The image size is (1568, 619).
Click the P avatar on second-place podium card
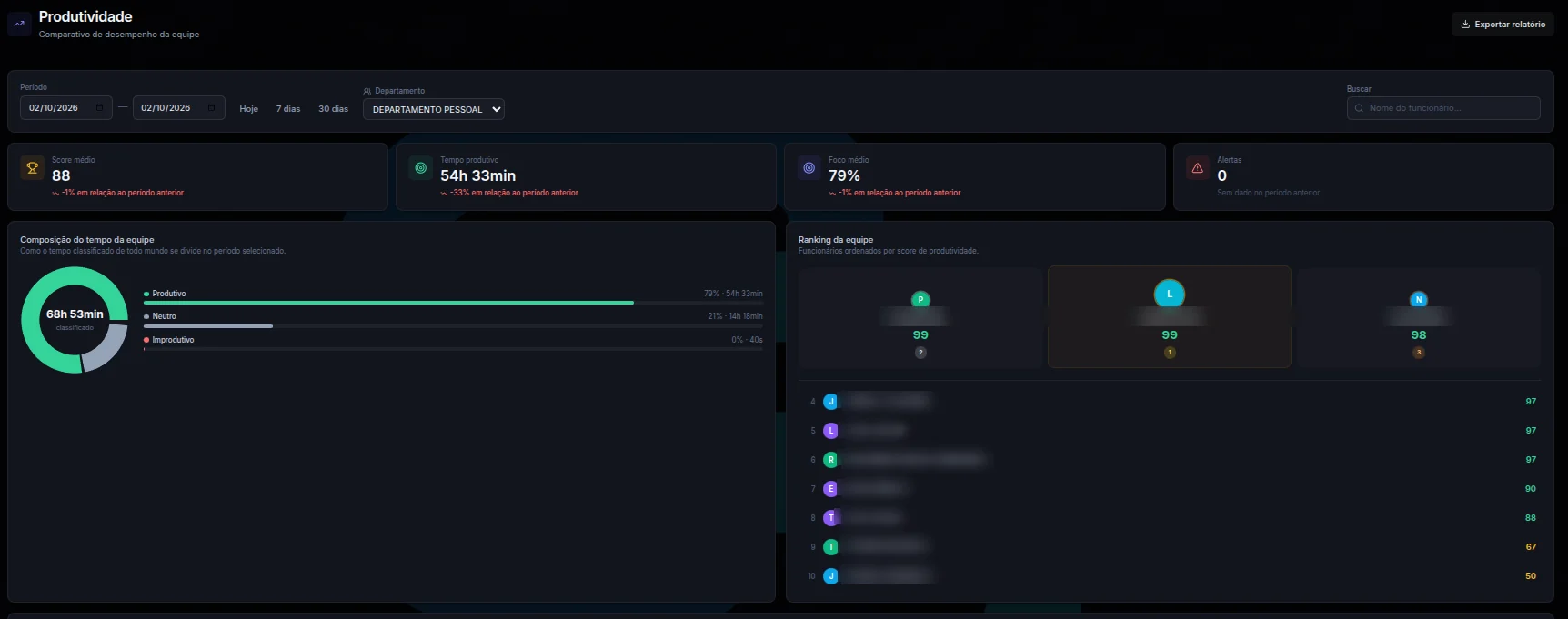click(x=920, y=300)
